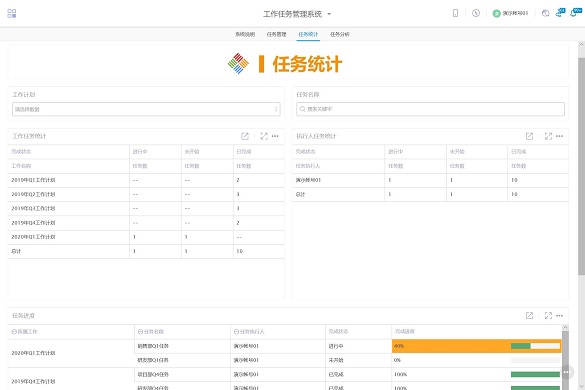The width and height of the screenshot is (585, 390).
Task: Click 演示帐号01 in 执行人任务统计 table
Action: click(x=308, y=180)
